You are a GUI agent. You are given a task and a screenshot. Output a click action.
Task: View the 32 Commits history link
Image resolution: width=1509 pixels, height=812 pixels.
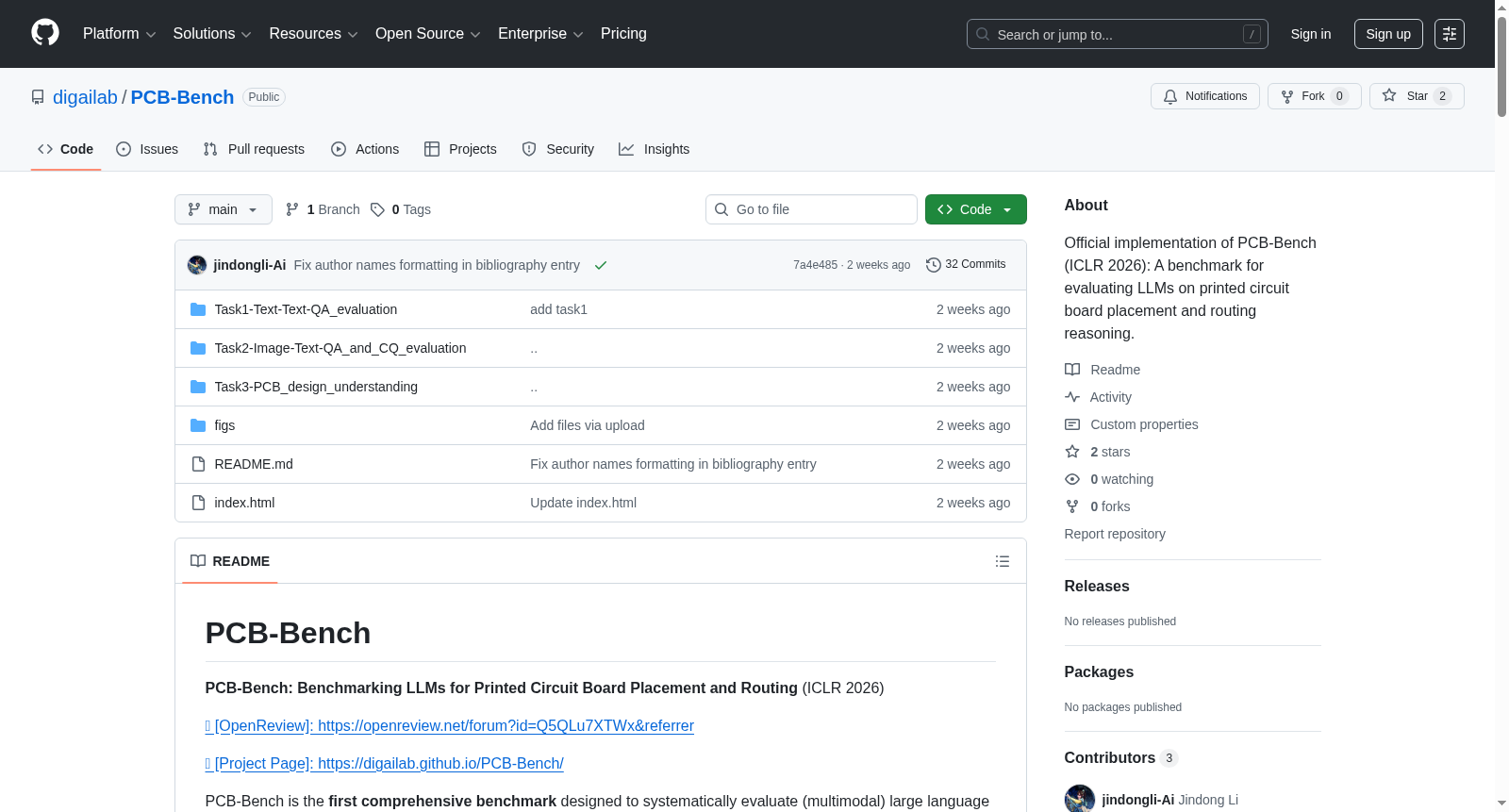point(966,265)
